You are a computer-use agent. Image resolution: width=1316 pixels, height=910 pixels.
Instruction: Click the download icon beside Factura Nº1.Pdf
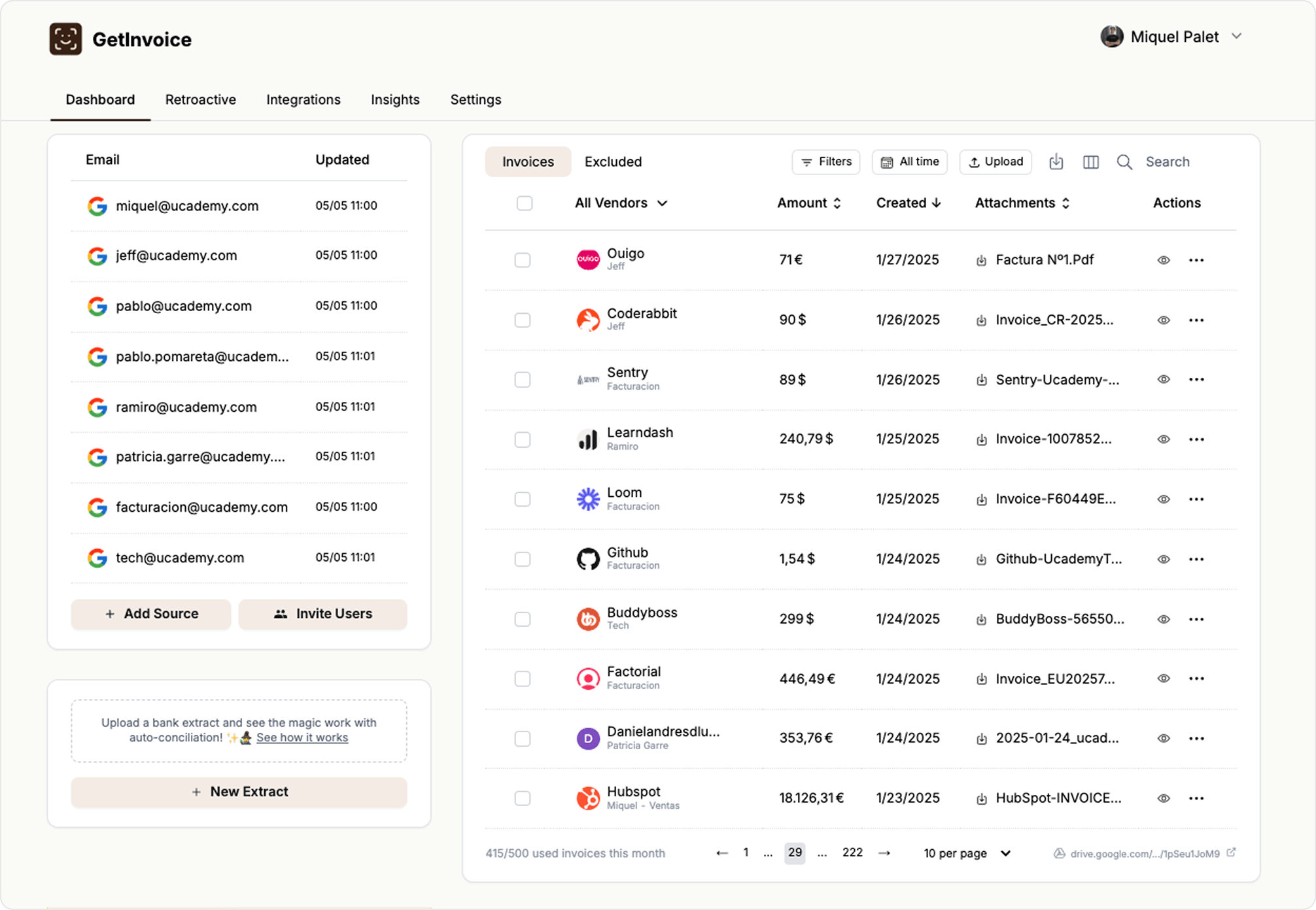[981, 261]
